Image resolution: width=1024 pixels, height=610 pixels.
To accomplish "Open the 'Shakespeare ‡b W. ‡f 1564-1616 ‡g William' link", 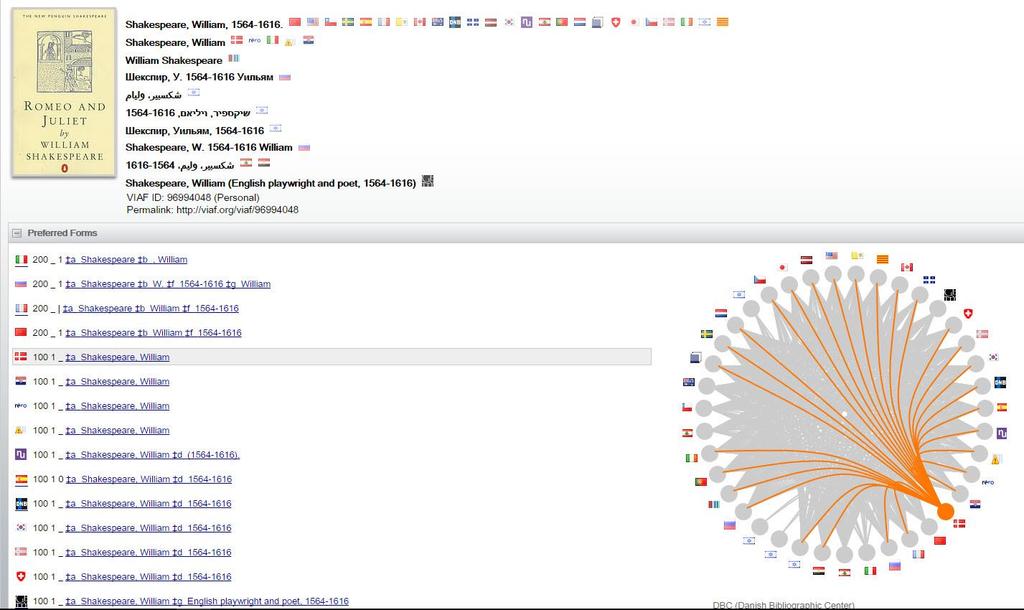I will (168, 284).
